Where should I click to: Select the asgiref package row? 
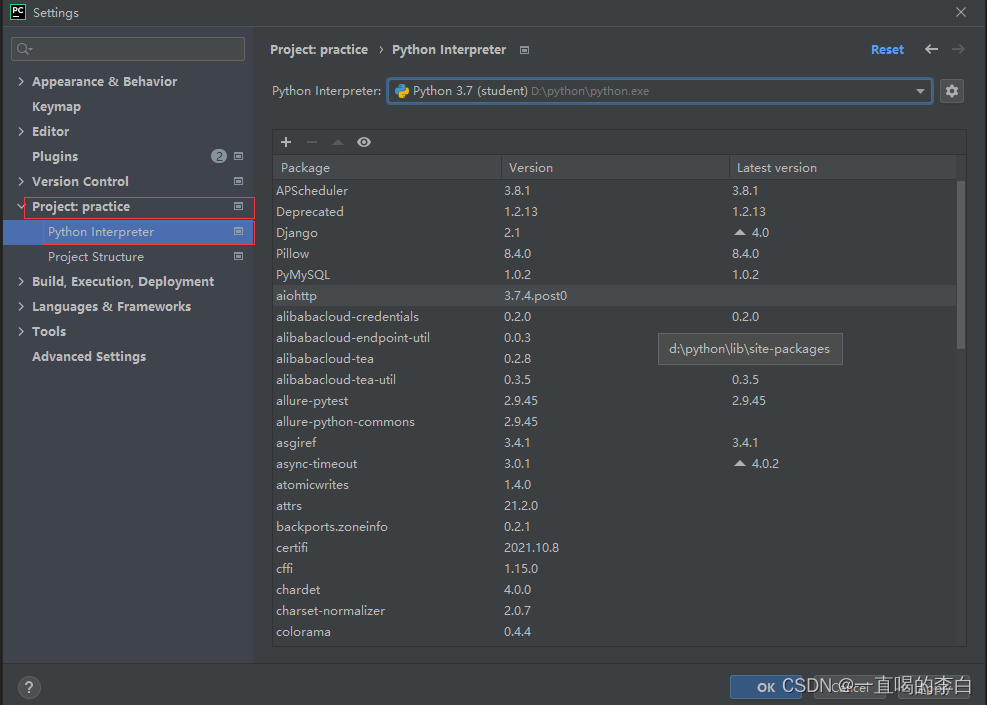614,443
